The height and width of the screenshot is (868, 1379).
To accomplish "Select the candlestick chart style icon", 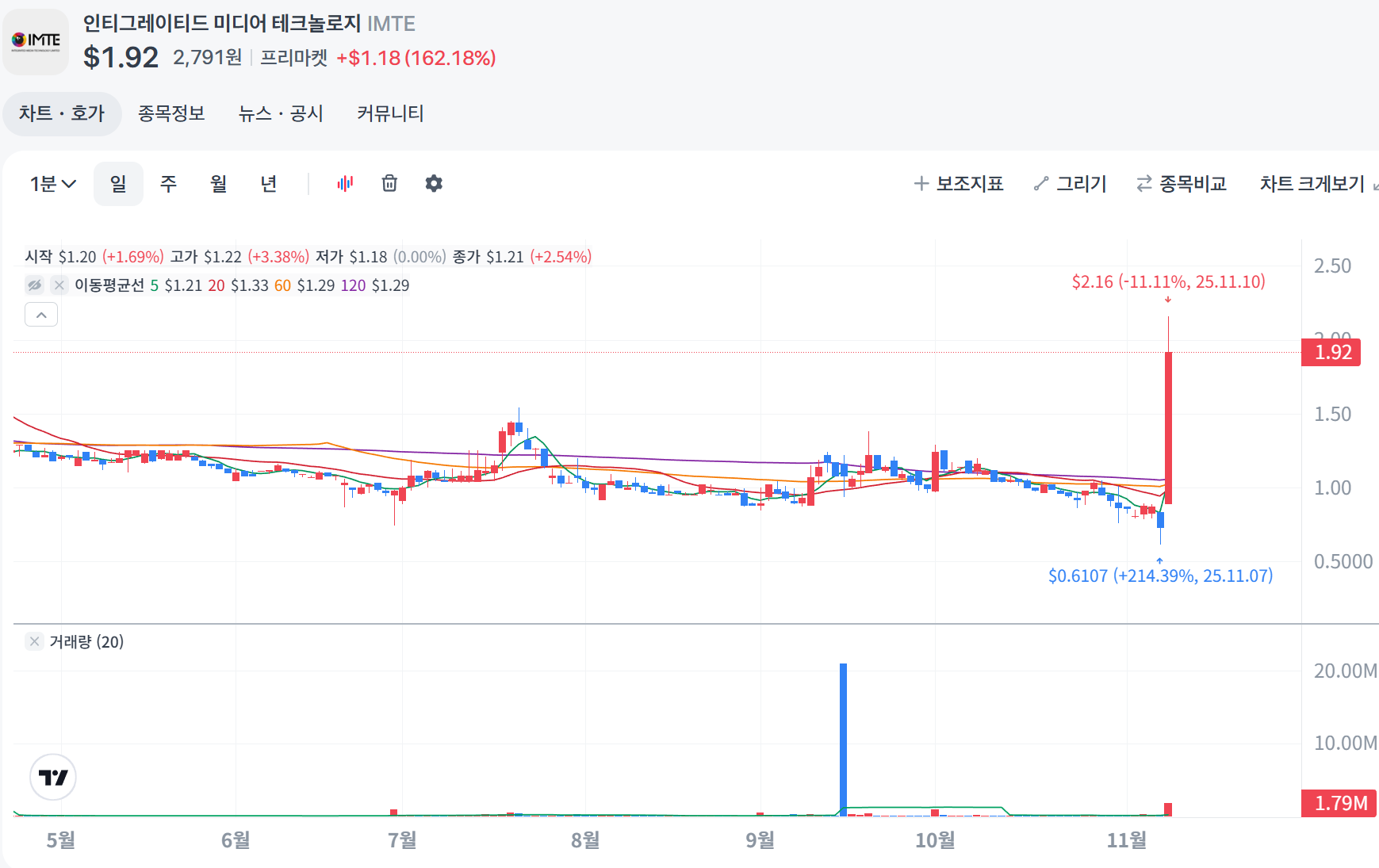I will tap(344, 183).
